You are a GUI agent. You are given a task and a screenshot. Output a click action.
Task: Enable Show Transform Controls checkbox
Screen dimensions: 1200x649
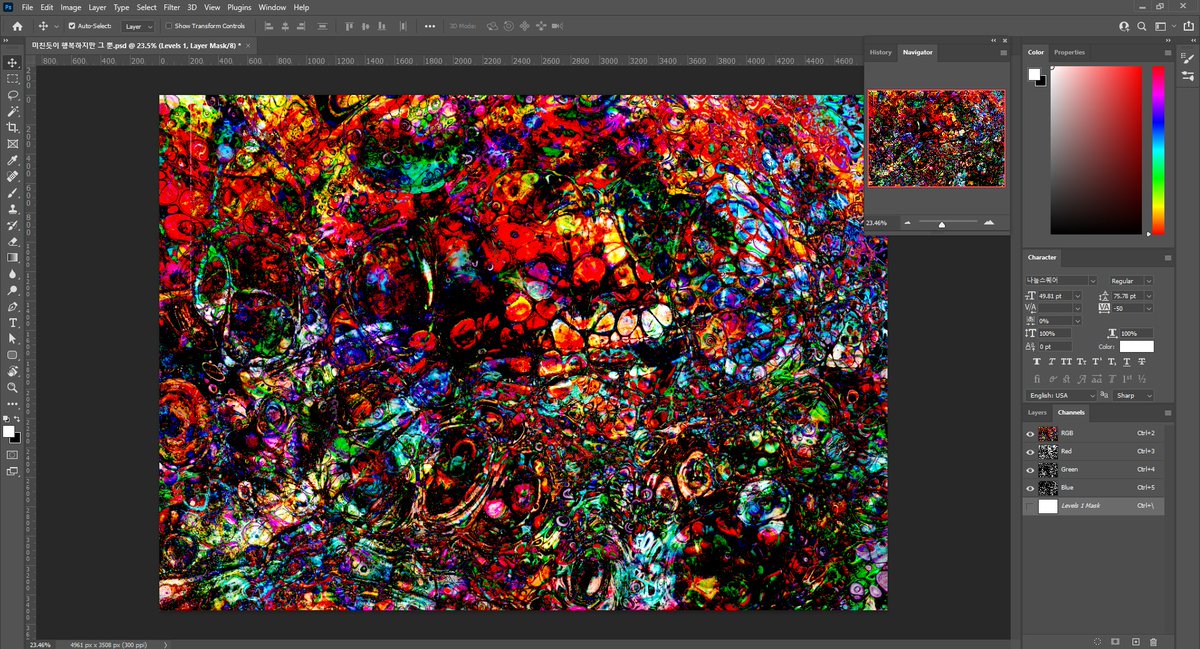(x=169, y=26)
